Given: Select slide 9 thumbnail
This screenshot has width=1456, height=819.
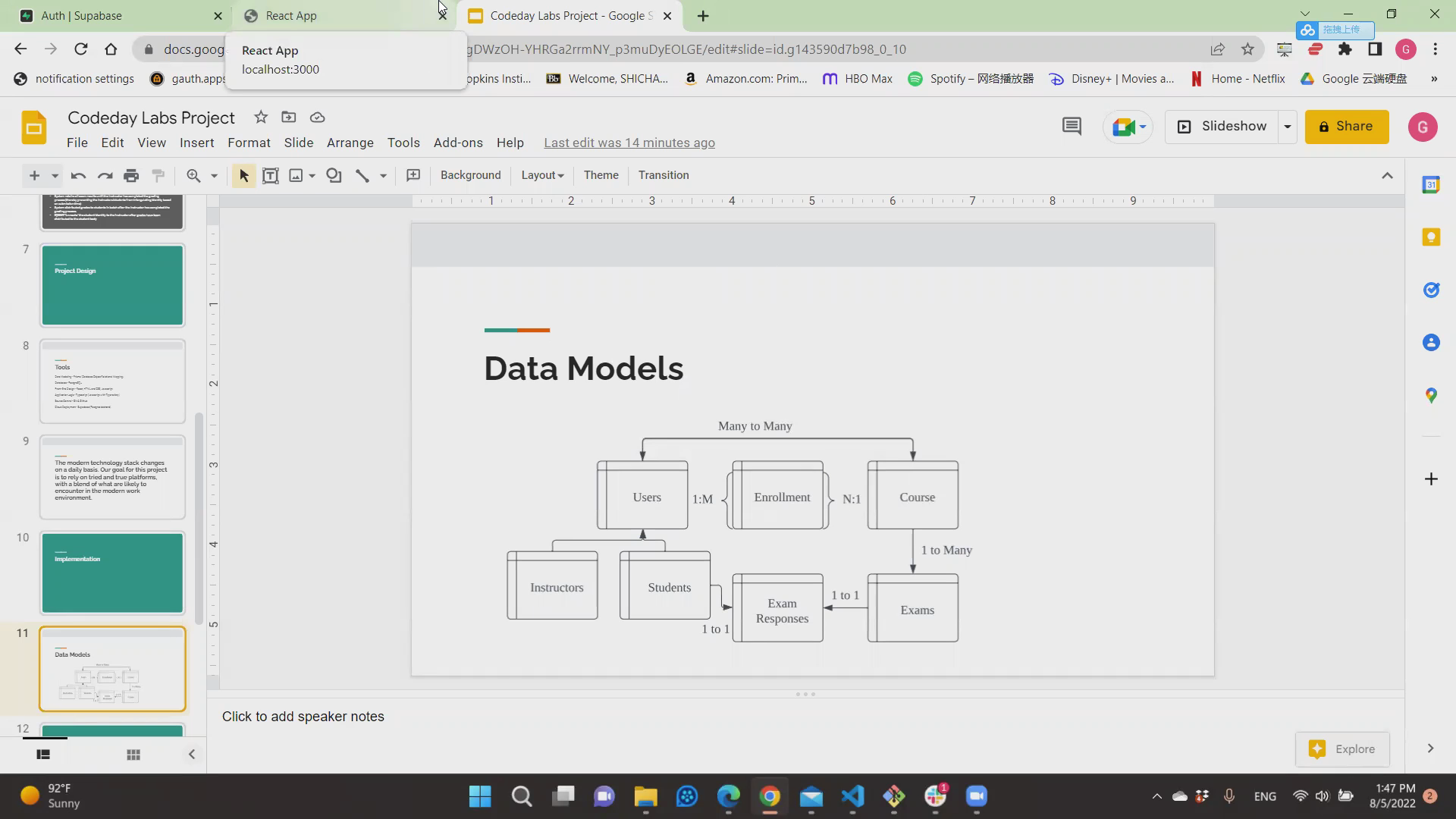Looking at the screenshot, I should (112, 477).
